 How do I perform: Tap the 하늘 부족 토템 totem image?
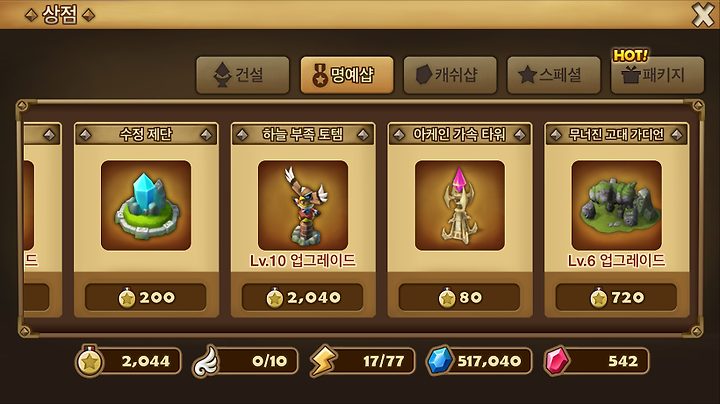tap(303, 205)
